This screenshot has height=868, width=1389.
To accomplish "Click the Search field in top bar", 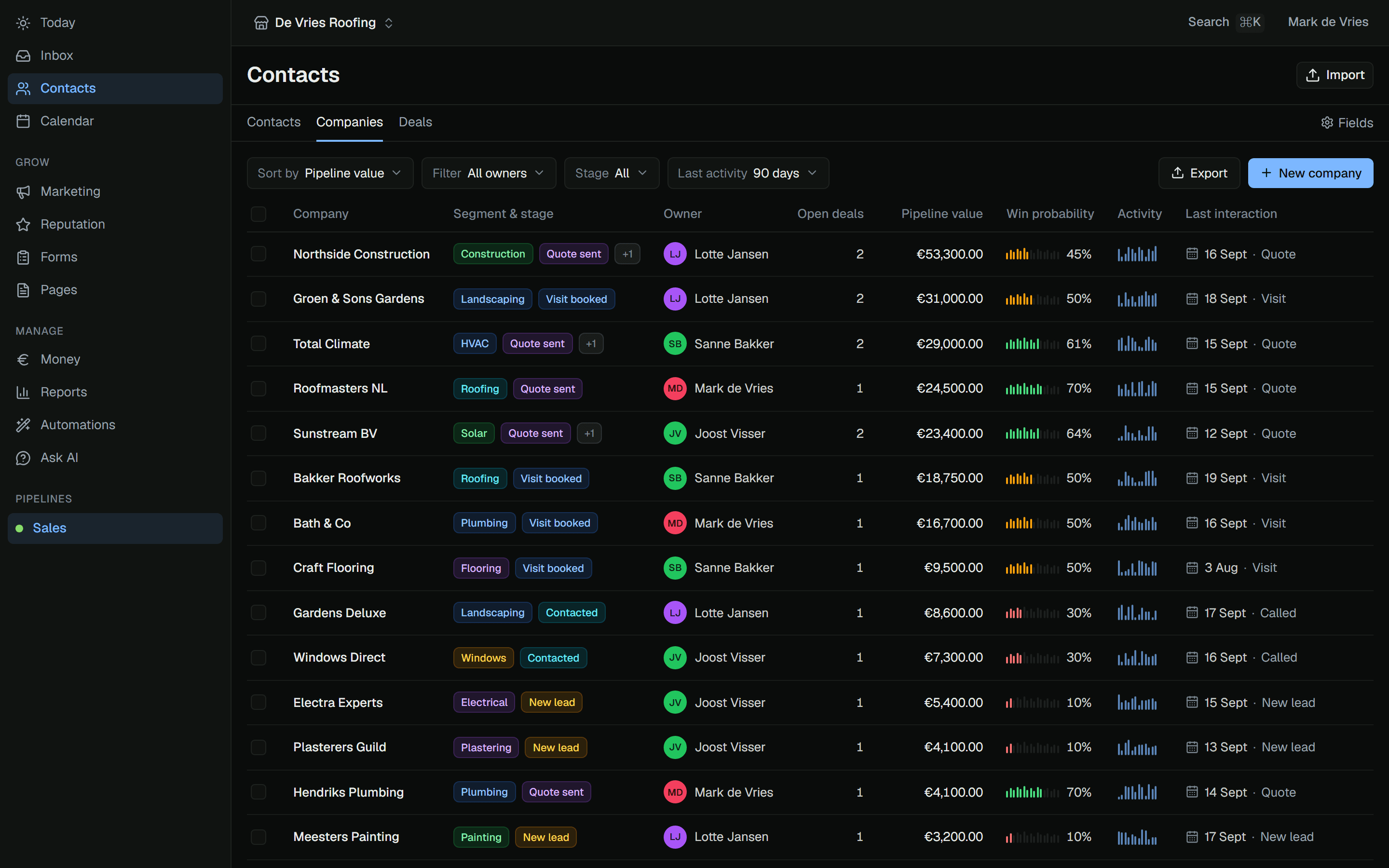I will 1226,22.
